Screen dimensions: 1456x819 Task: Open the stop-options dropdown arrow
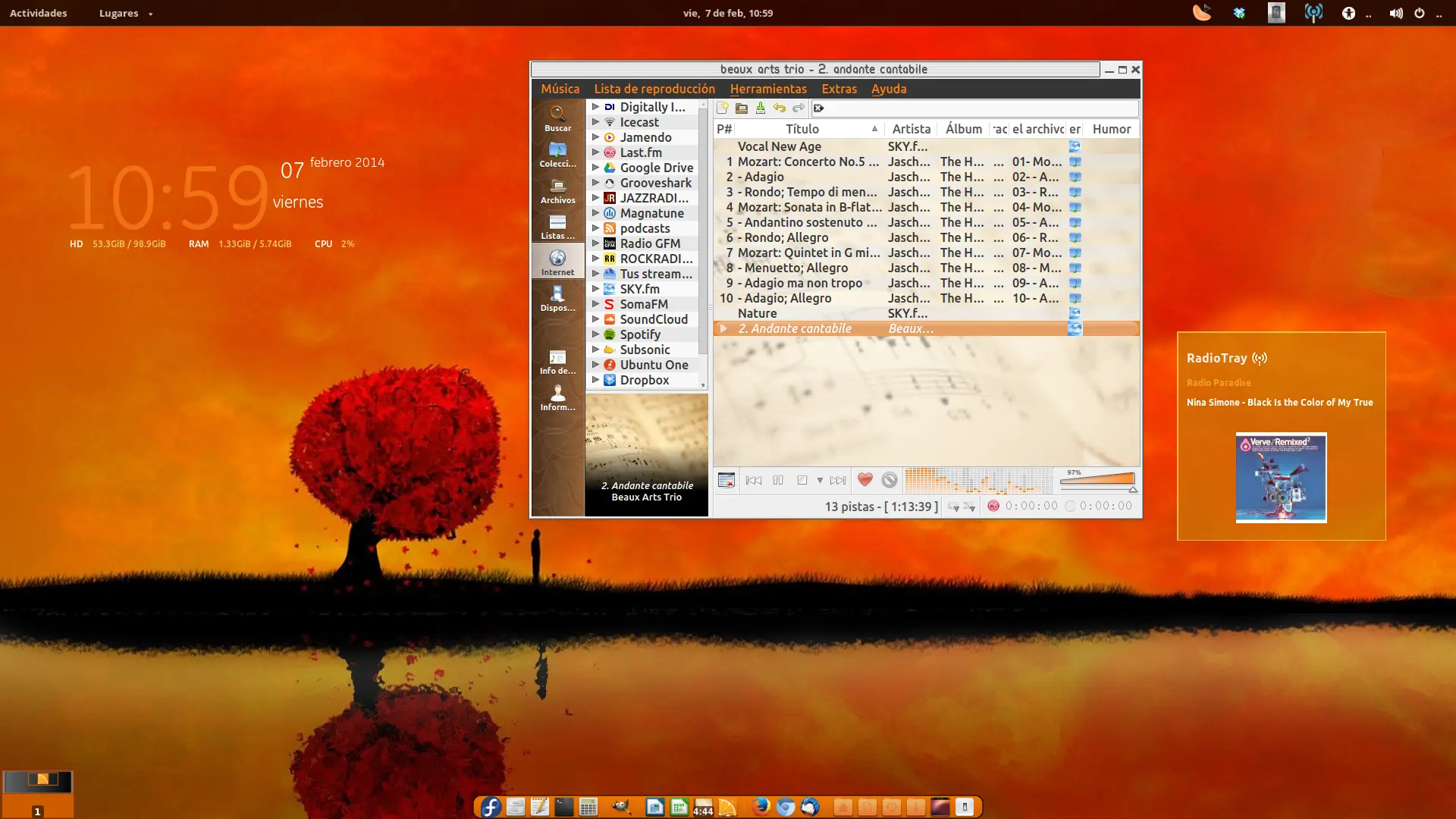820,480
